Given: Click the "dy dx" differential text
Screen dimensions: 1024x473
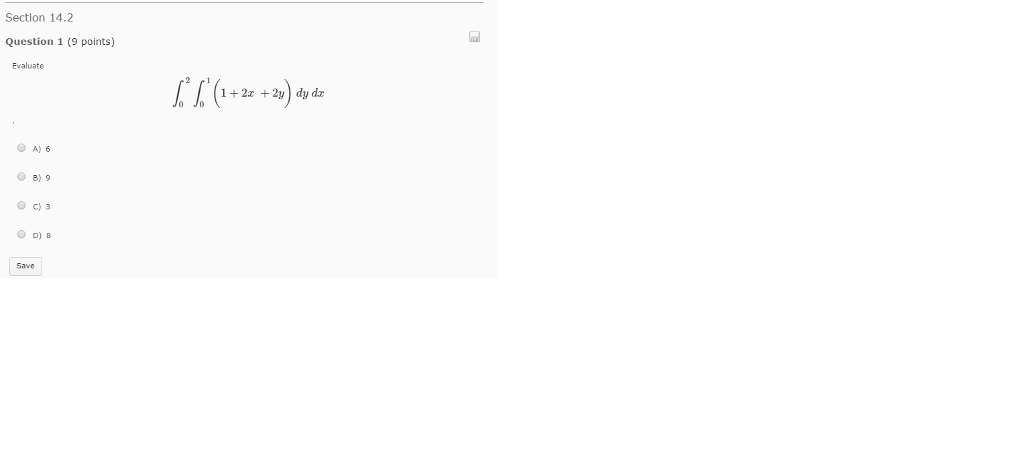Looking at the screenshot, I should click(310, 93).
